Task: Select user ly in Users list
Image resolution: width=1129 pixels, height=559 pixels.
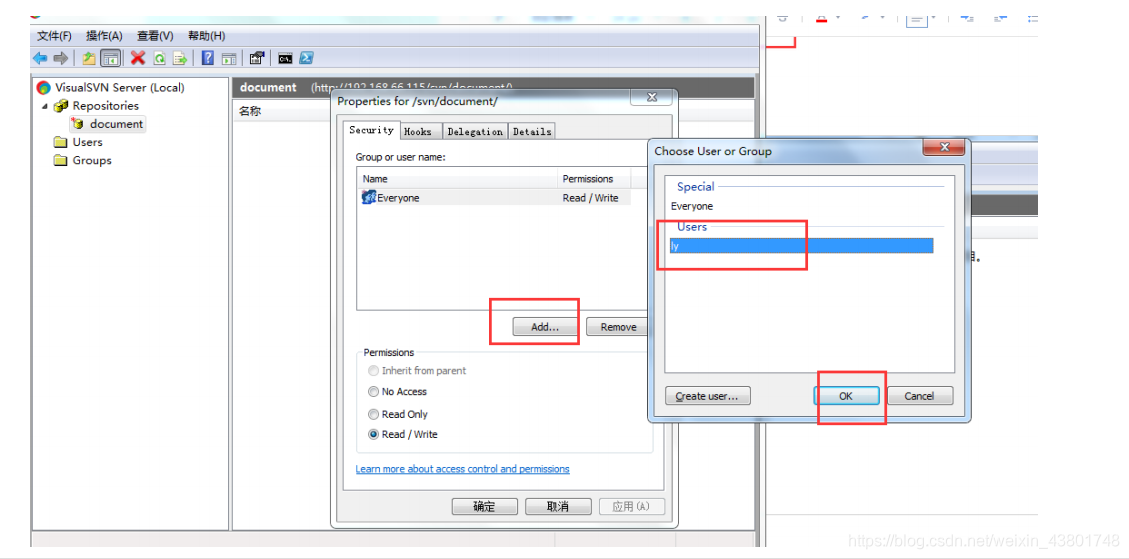Action: 801,246
